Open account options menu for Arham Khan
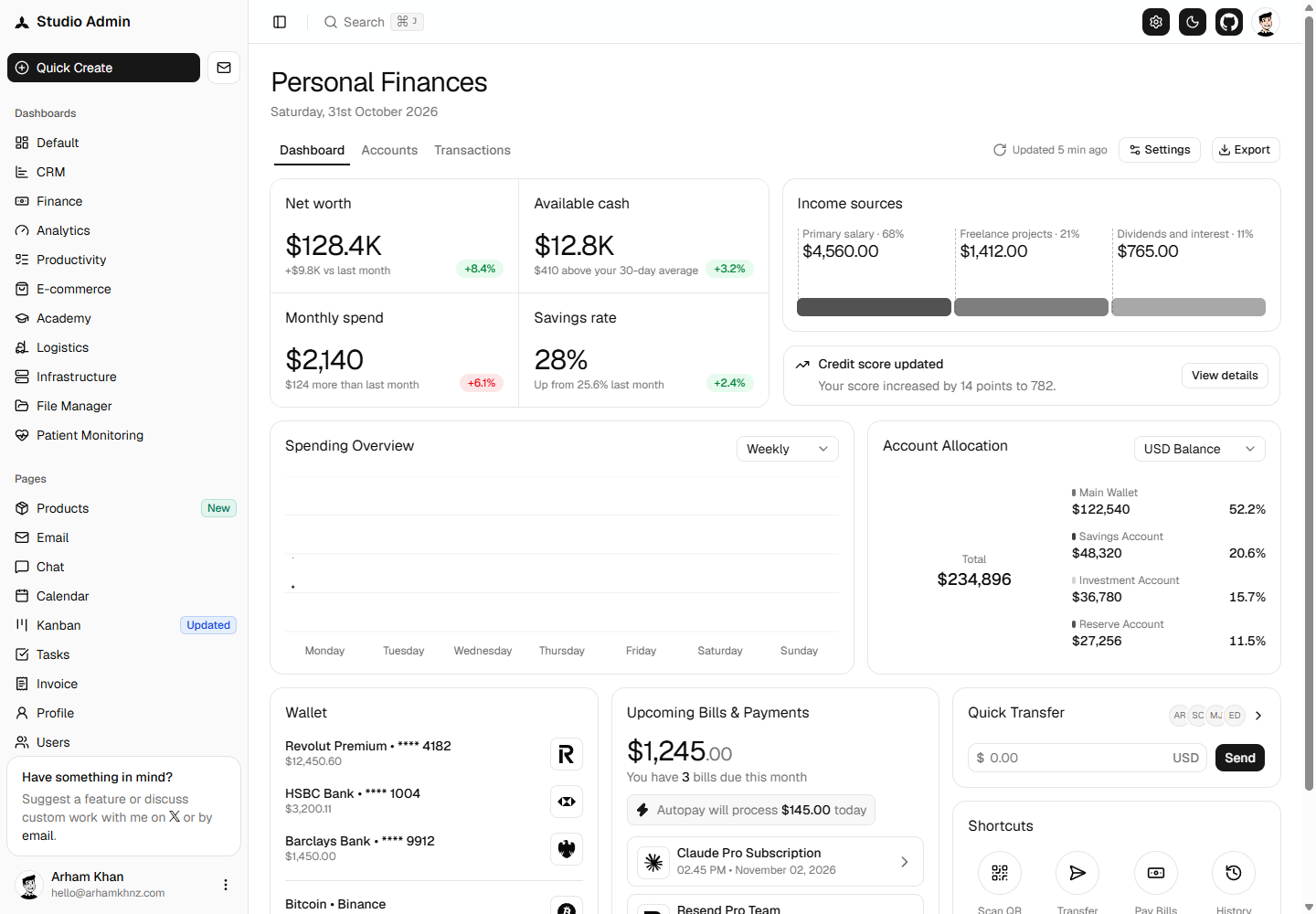This screenshot has height=914, width=1316. pyautogui.click(x=226, y=885)
